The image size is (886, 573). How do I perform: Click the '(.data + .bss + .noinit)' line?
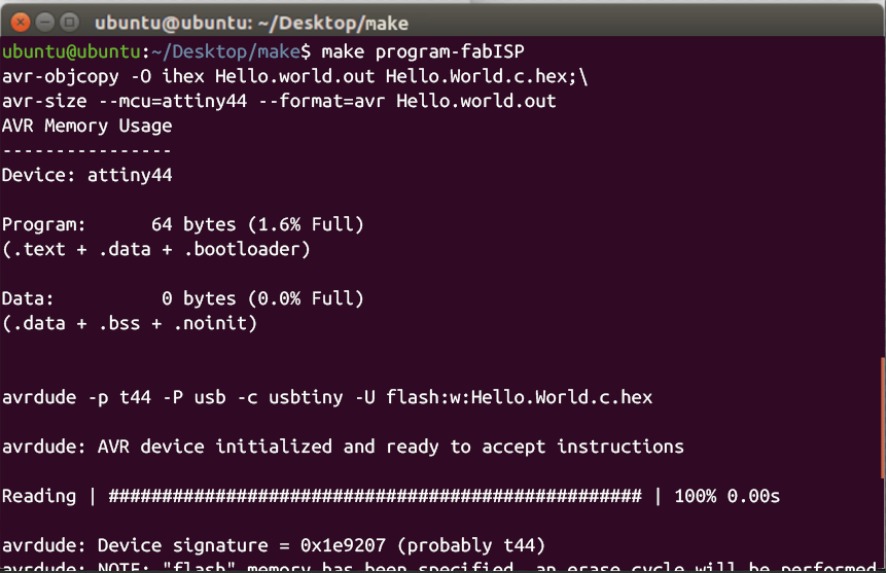(x=130, y=323)
